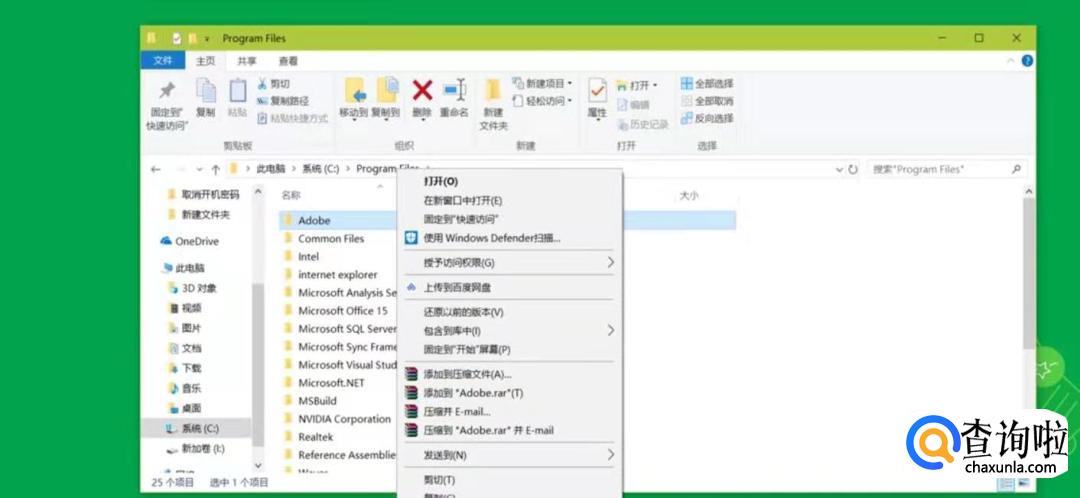Image resolution: width=1080 pixels, height=498 pixels.
Task: Select the Microsoft Office 15 folder
Action: pos(342,311)
